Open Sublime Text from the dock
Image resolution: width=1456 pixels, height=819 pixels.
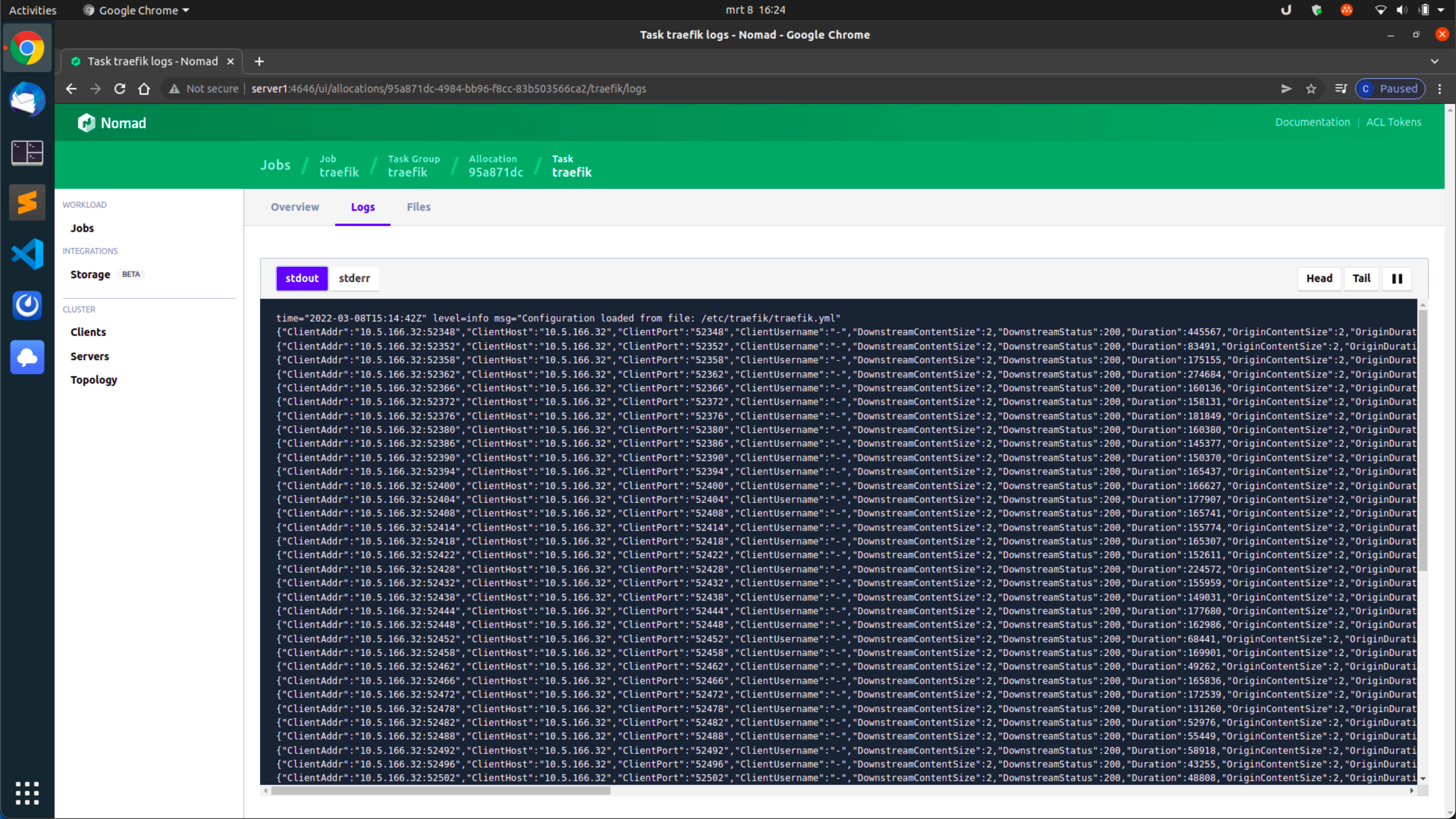27,202
